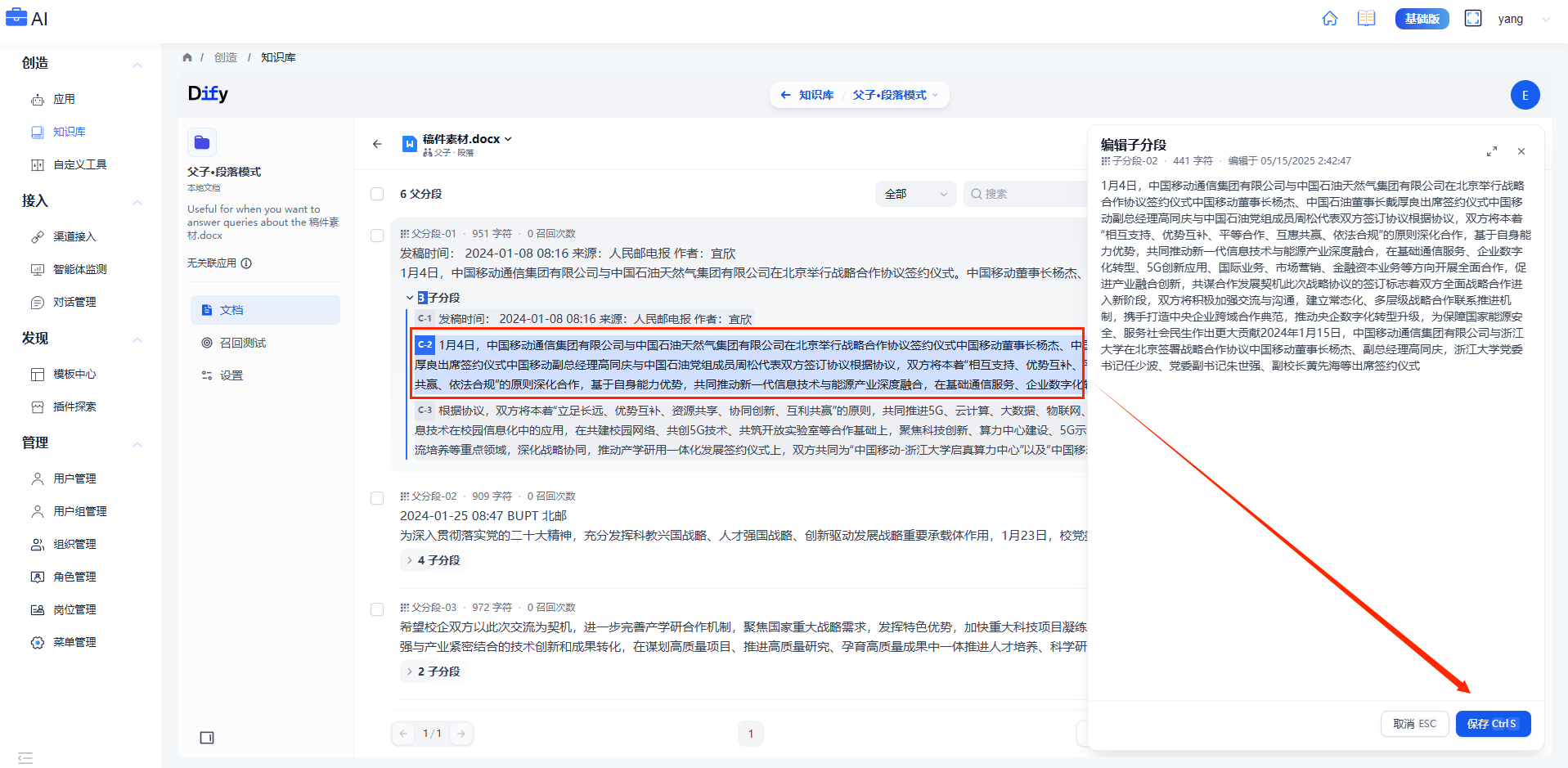Toggle fullscreen icon in top bar
This screenshot has height=768, width=1568.
pos(1473,19)
